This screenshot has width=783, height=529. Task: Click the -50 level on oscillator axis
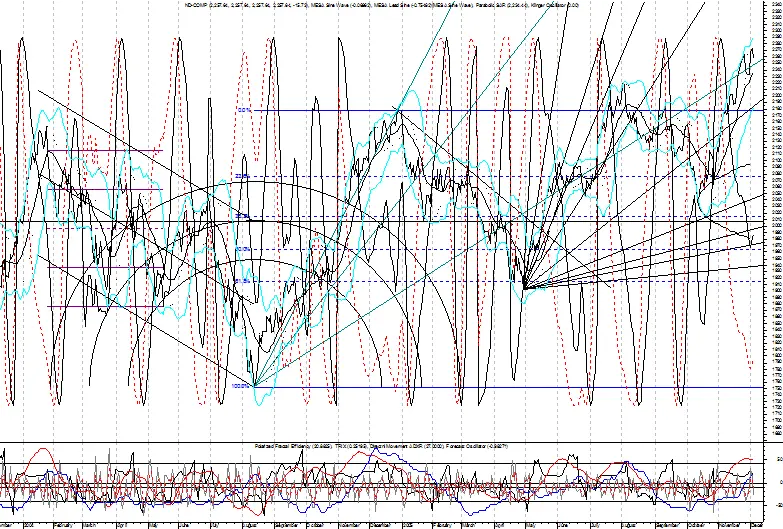(779, 505)
